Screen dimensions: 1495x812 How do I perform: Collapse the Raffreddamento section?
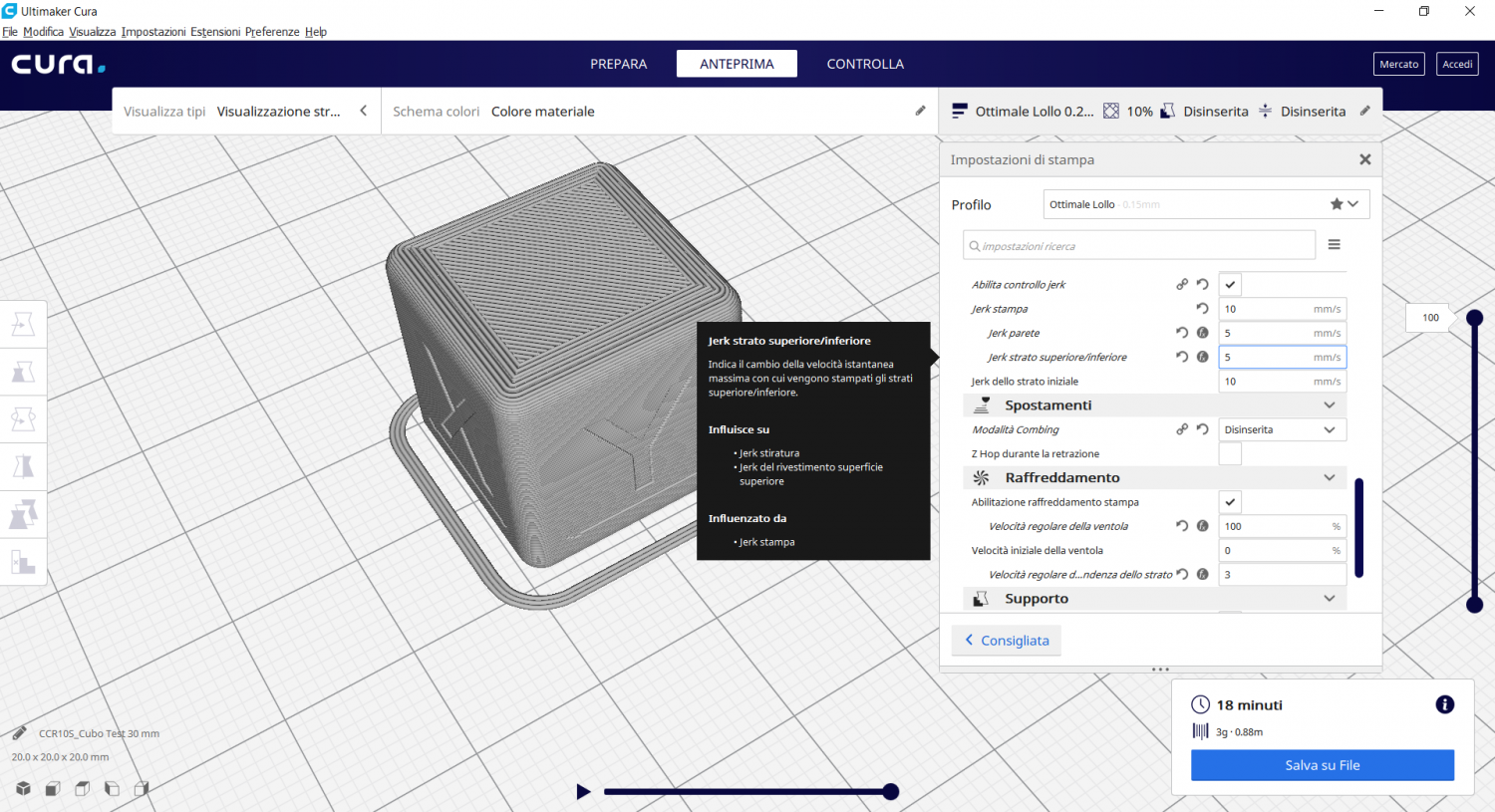click(x=1329, y=478)
